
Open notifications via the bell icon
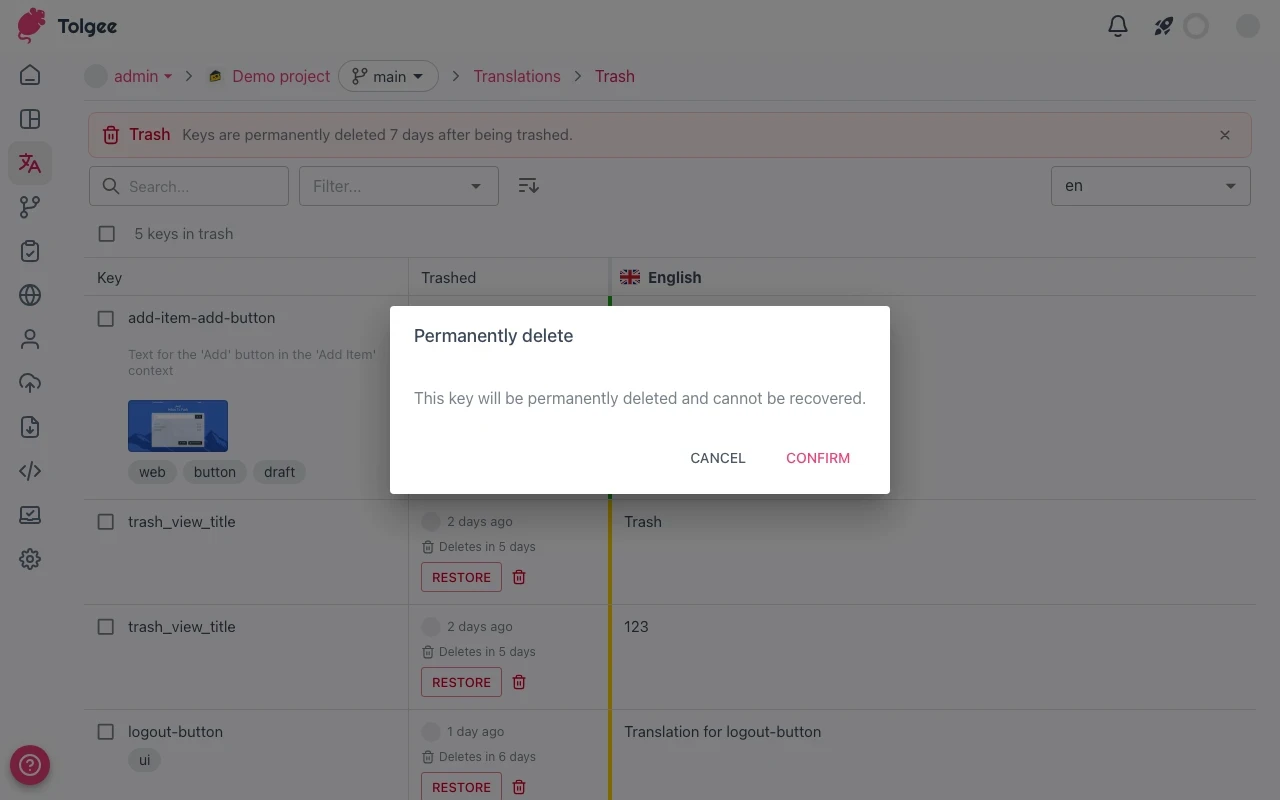coord(1118,26)
